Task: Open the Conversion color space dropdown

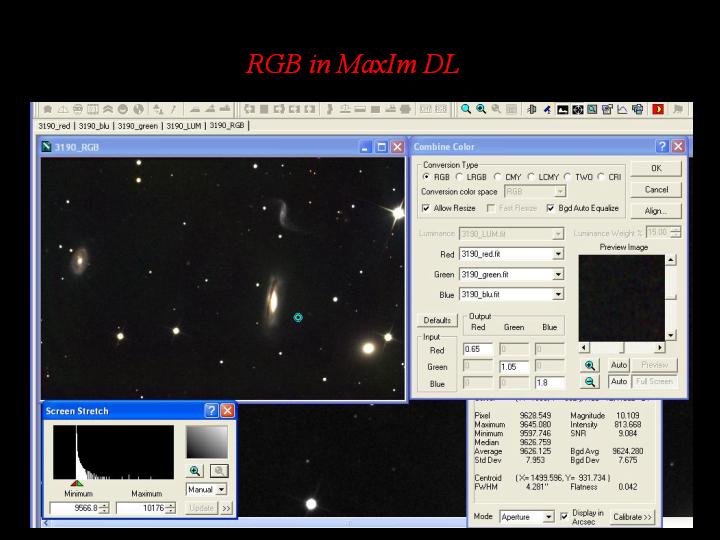Action: coord(560,191)
